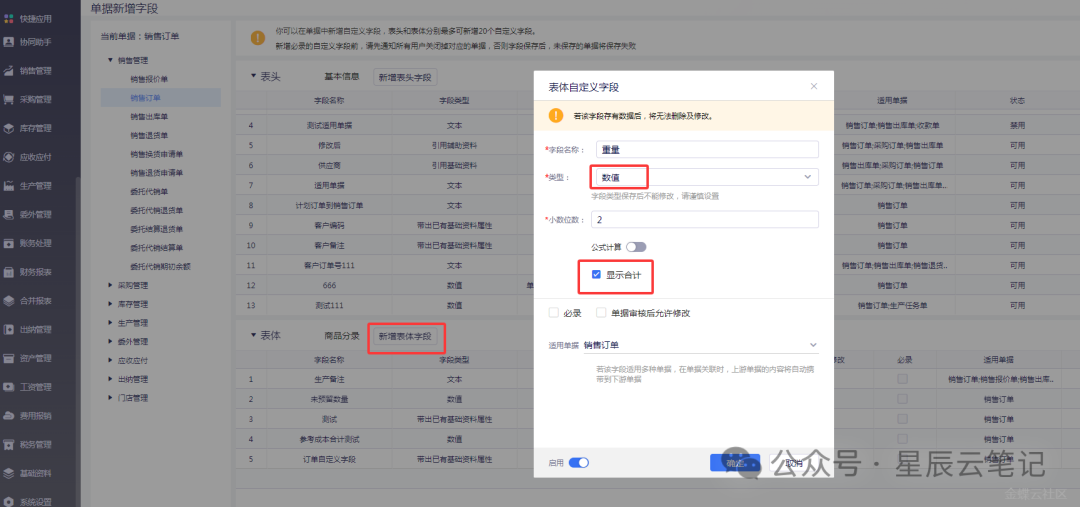Click the 新增表头字段 button

coord(404,77)
